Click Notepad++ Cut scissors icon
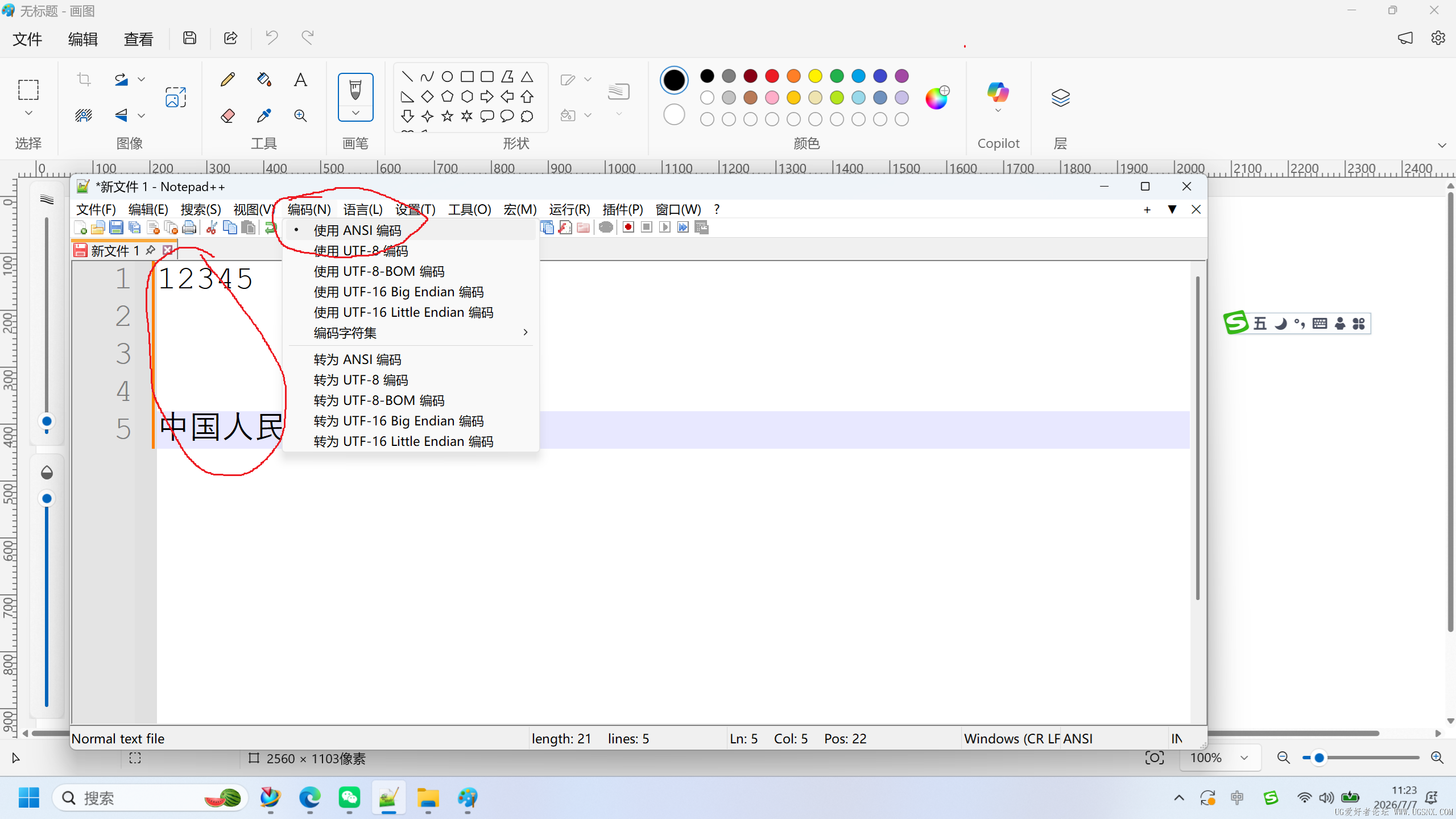The width and height of the screenshot is (1456, 819). [212, 227]
